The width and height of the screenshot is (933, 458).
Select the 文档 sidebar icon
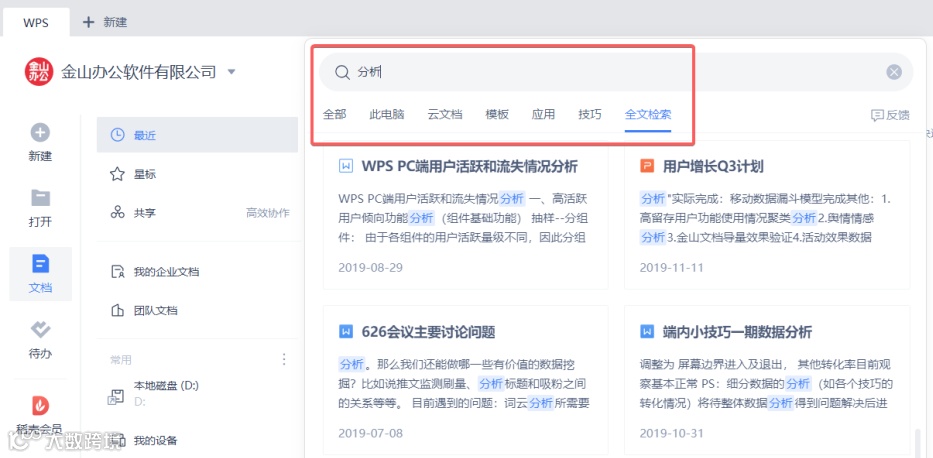(40, 263)
